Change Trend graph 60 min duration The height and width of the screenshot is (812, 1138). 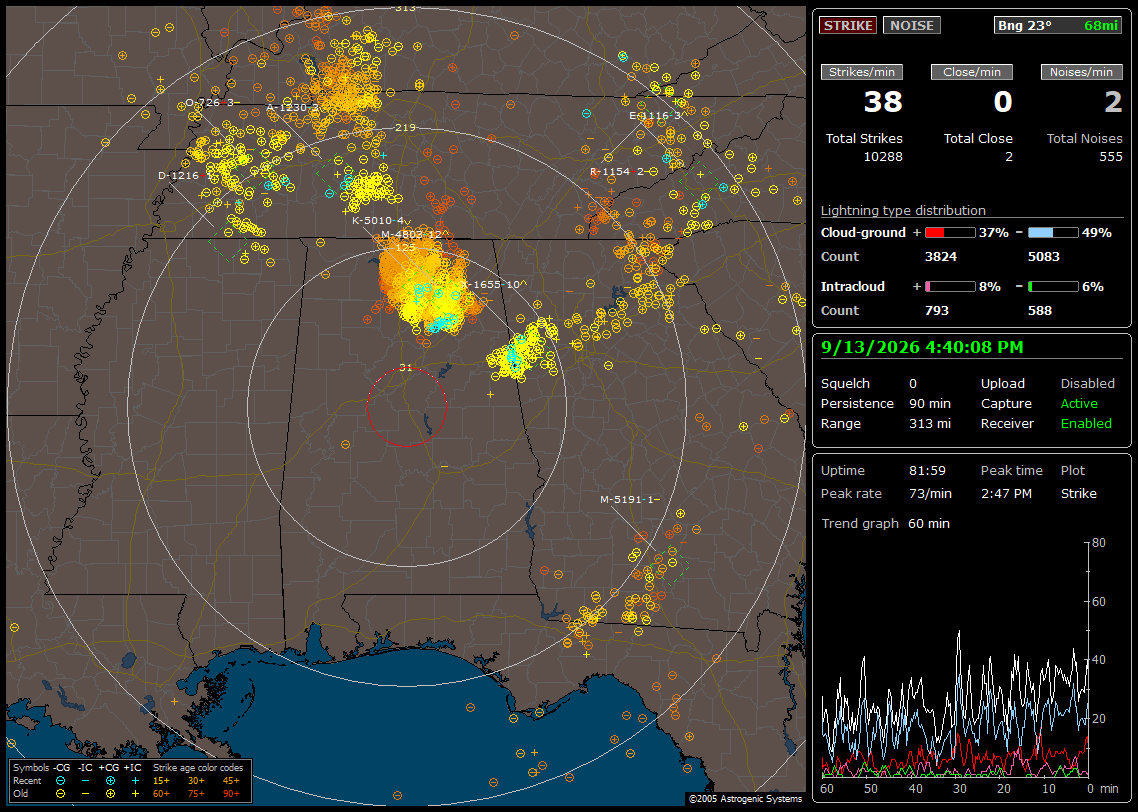click(929, 524)
